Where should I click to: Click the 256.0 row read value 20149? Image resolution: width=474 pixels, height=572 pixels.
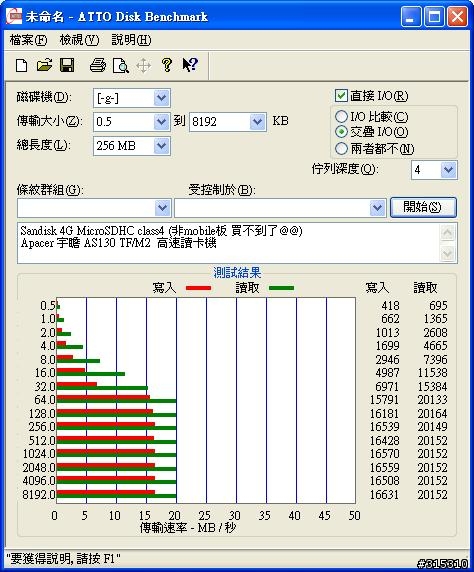(432, 426)
